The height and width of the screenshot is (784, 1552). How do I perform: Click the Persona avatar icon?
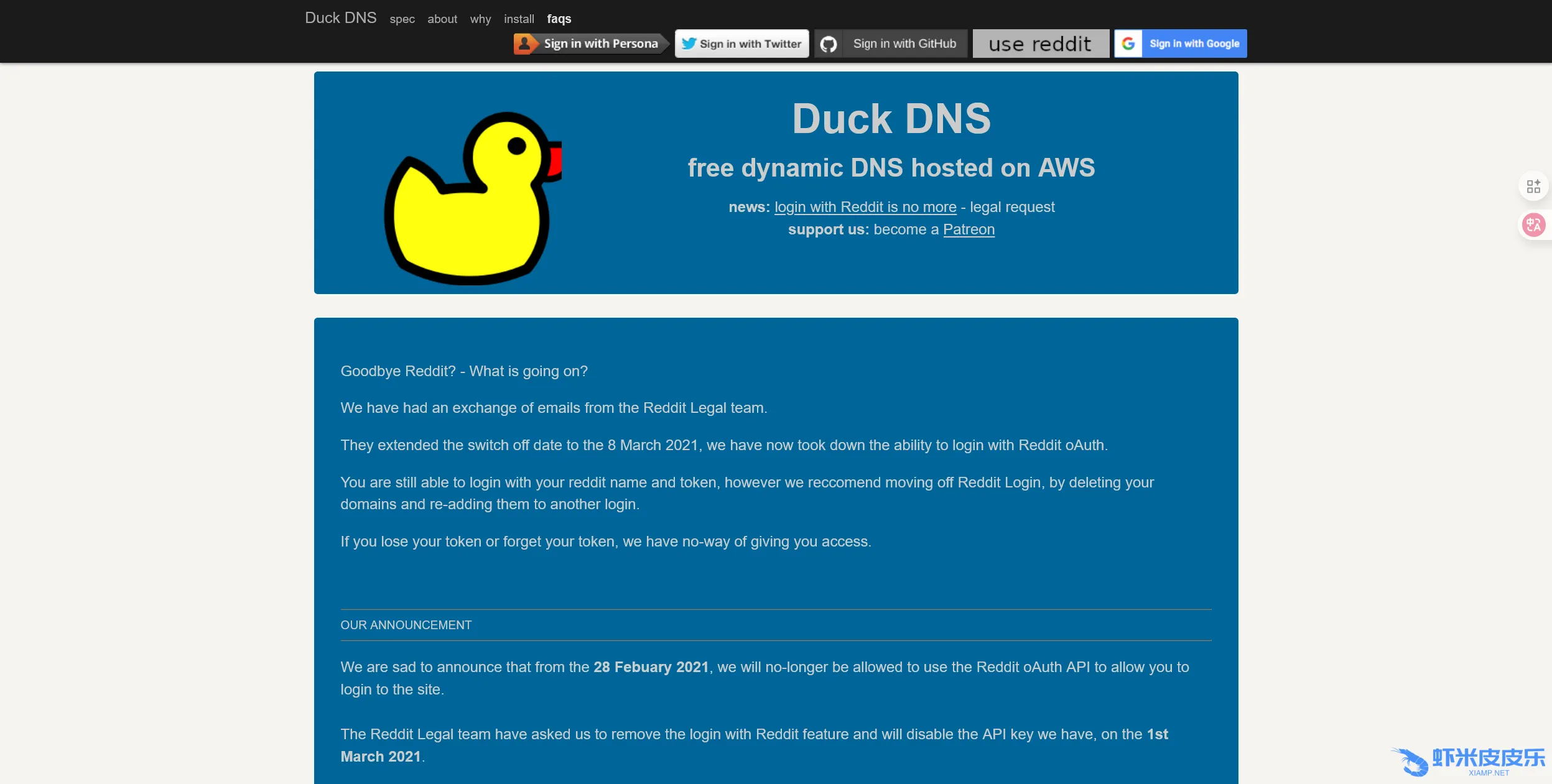point(525,44)
